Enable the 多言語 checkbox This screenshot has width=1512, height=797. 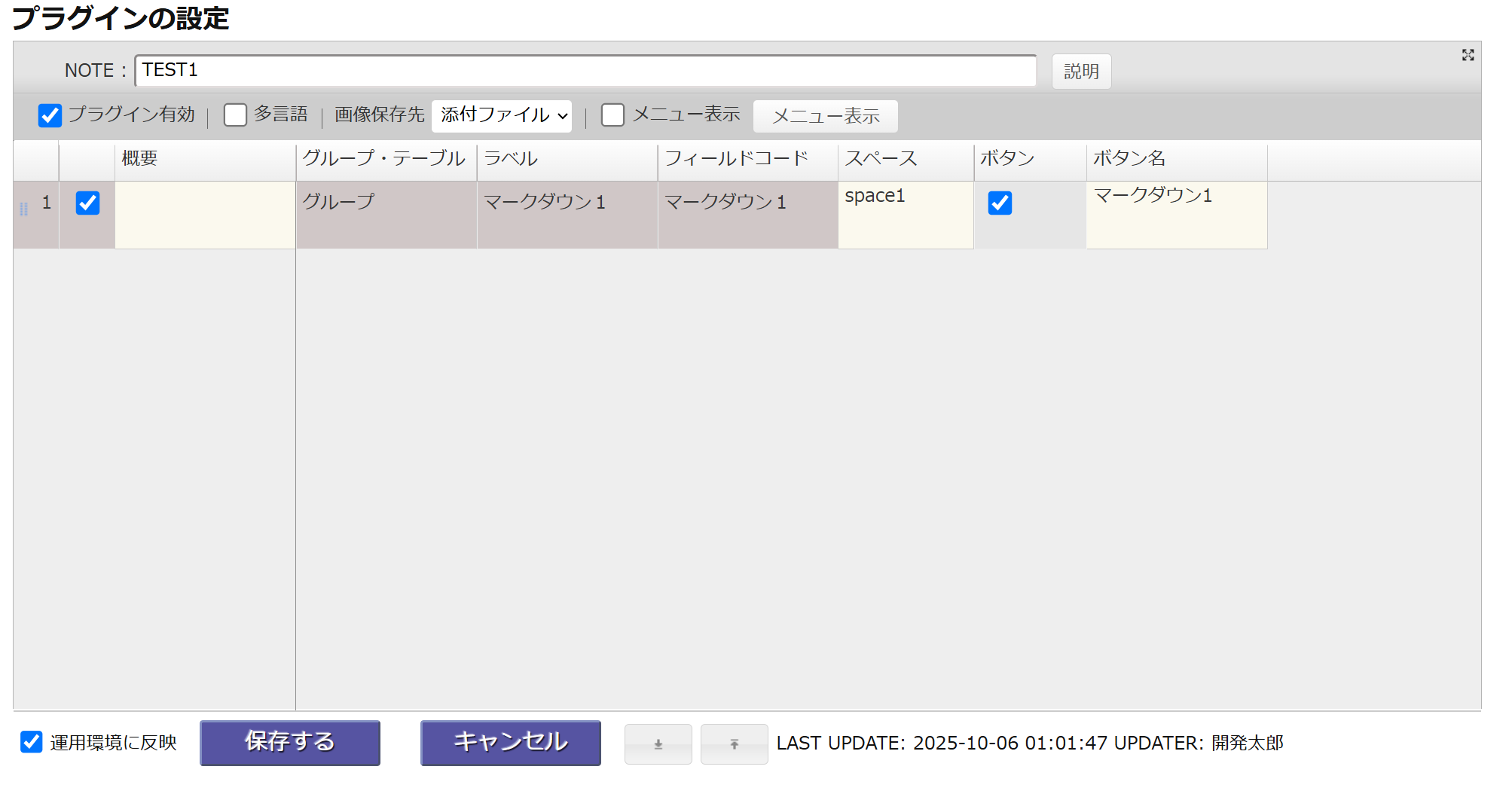tap(235, 115)
